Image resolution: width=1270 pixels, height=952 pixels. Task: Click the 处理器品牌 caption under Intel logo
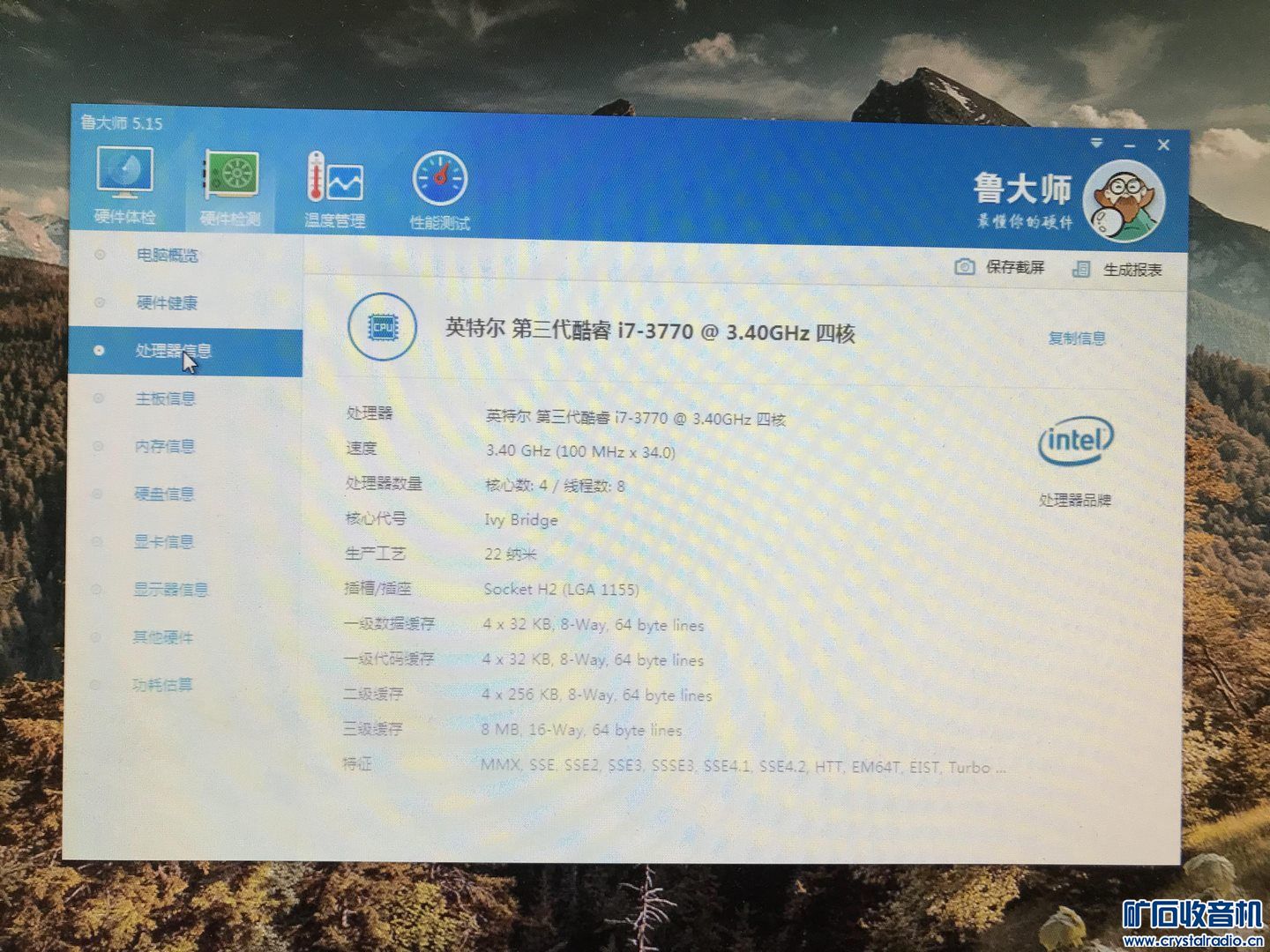(x=1075, y=500)
